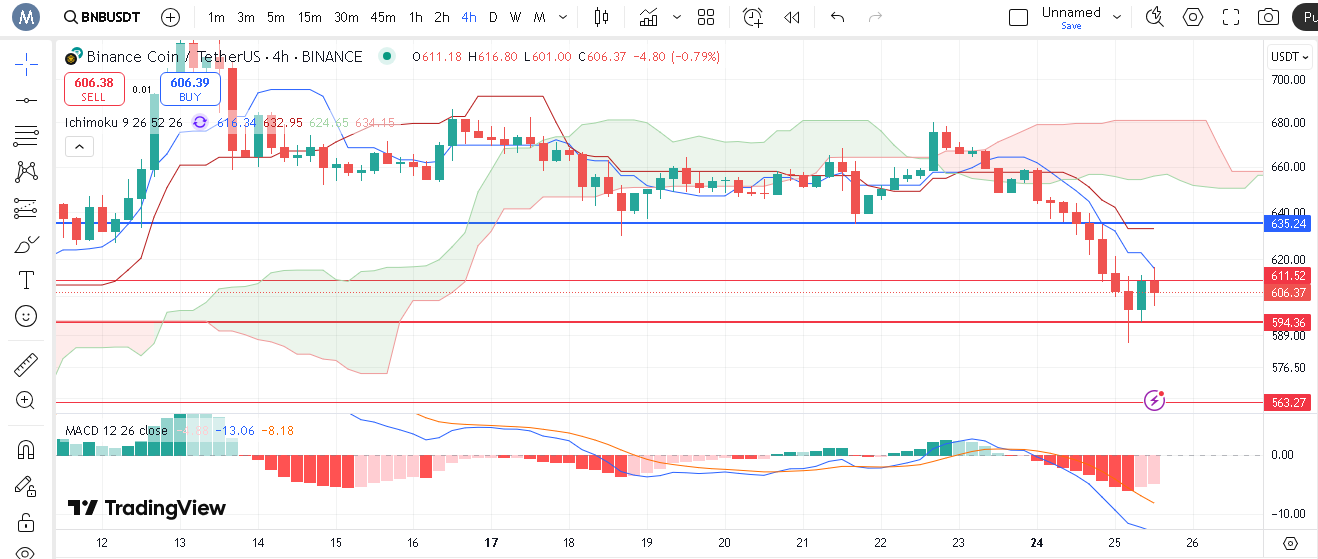Toggle fullscreen mode icon
The height and width of the screenshot is (559, 1318).
pyautogui.click(x=1231, y=17)
